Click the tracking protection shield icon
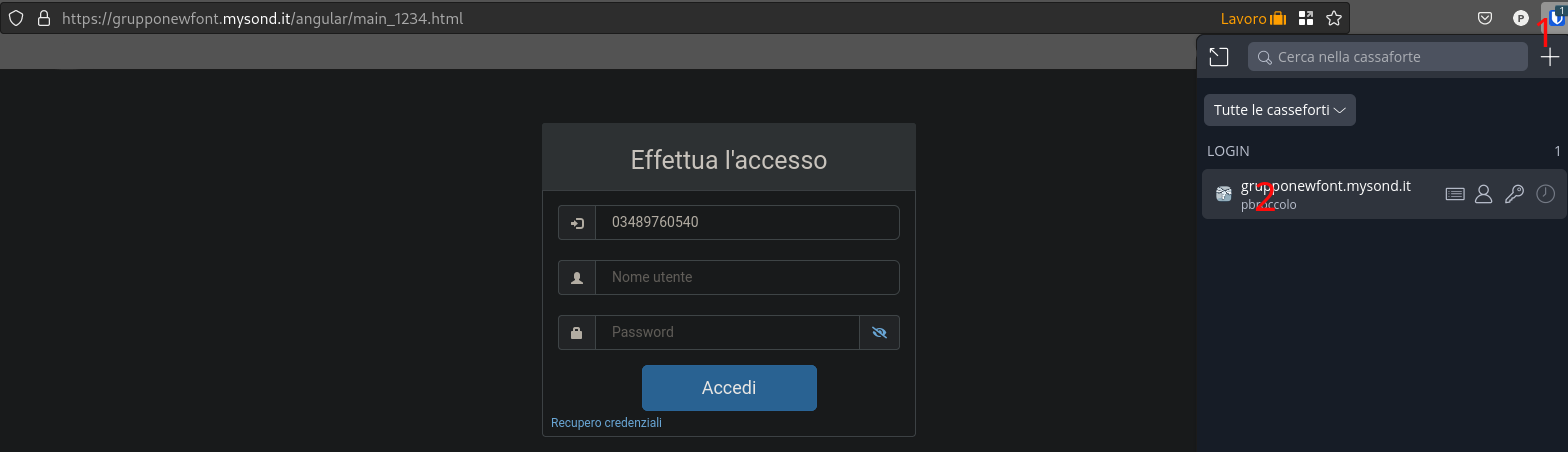 tap(16, 18)
